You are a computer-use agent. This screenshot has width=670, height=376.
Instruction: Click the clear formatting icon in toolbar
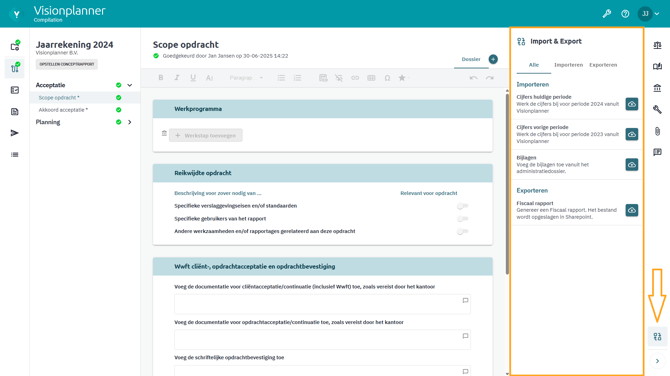[339, 78]
